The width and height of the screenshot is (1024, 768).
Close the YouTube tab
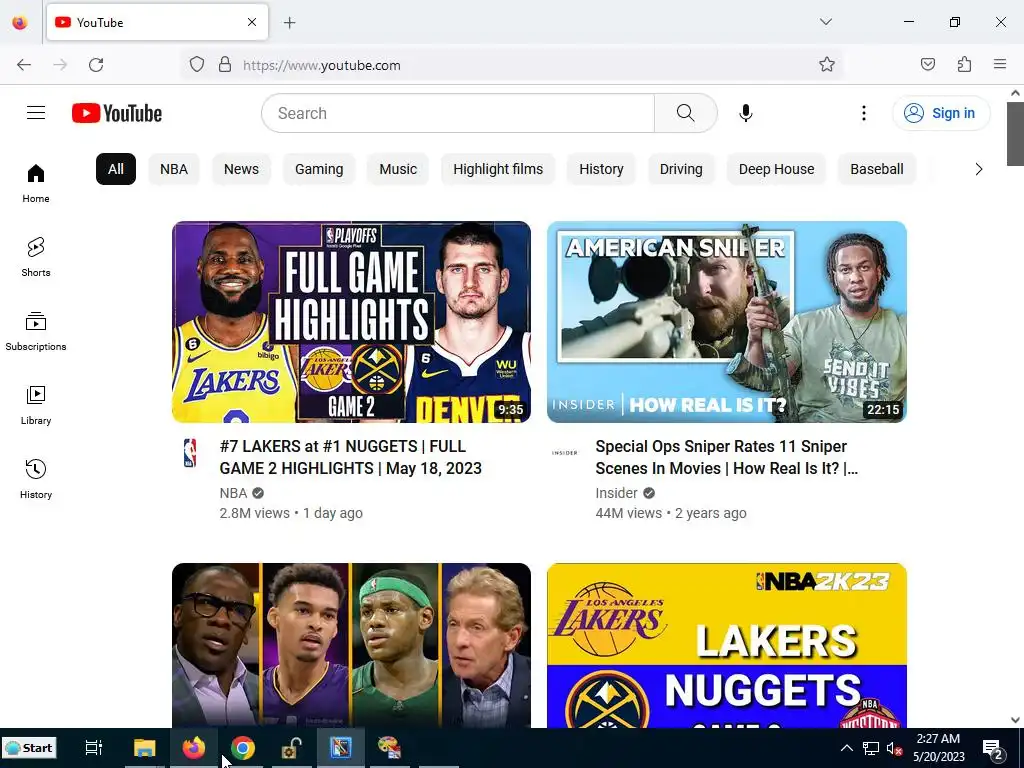252,22
